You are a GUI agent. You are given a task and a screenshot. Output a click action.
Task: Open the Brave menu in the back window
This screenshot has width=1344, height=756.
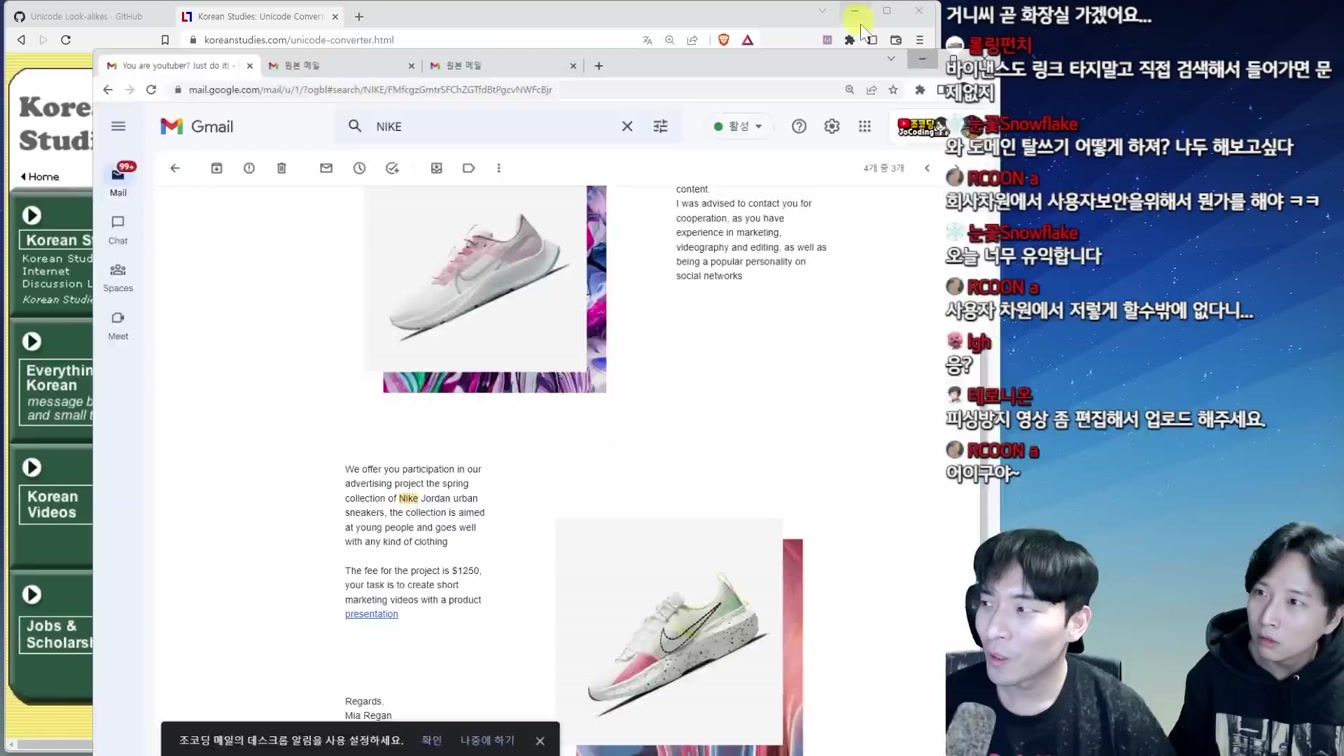tap(920, 40)
